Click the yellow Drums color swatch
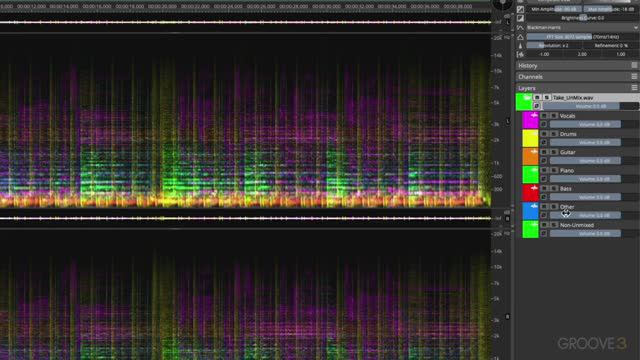The width and height of the screenshot is (640, 360). click(531, 138)
